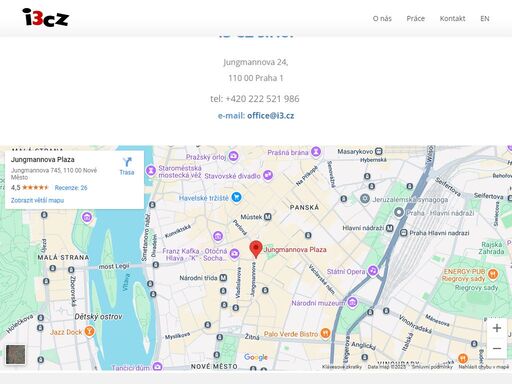Click the Jazz Dock restaurant marker
The width and height of the screenshot is (512, 384).
89,331
